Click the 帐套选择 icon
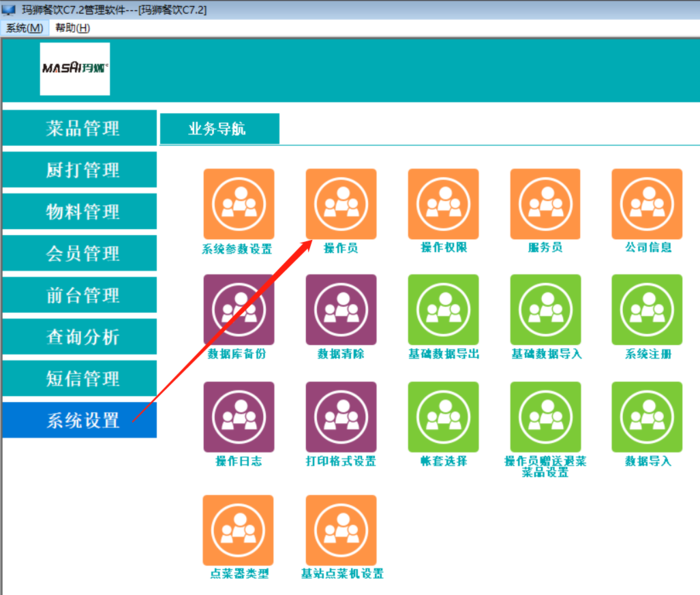700x595 pixels. tap(443, 417)
